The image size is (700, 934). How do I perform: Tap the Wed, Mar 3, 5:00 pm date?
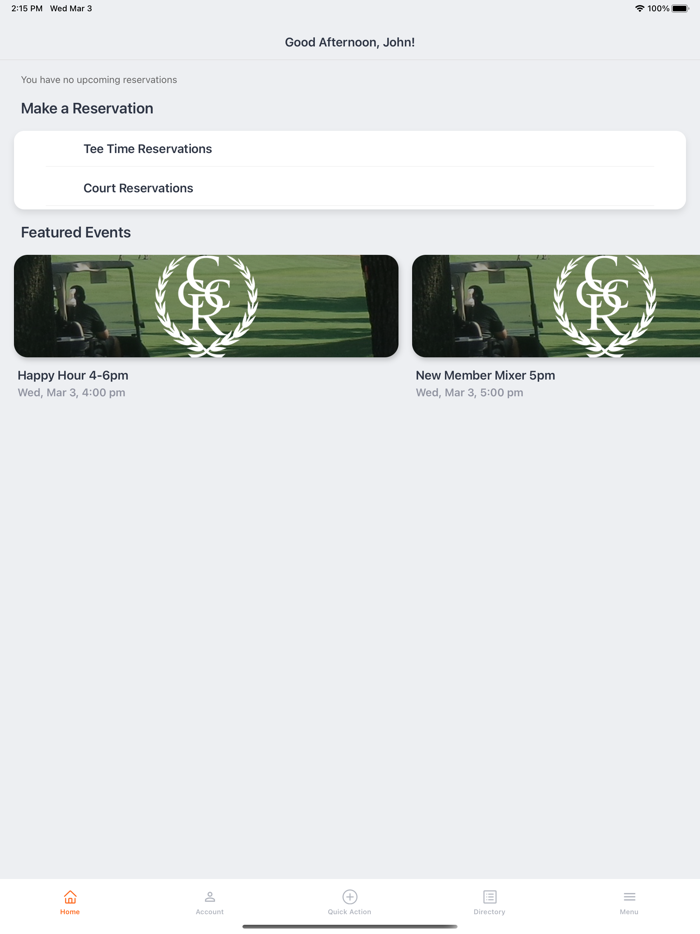point(469,393)
